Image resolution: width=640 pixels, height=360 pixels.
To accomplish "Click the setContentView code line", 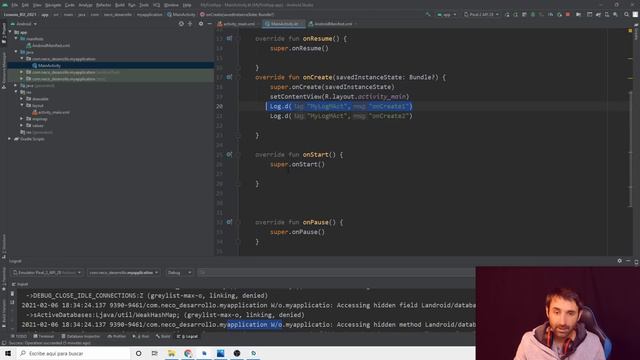I will click(340, 96).
